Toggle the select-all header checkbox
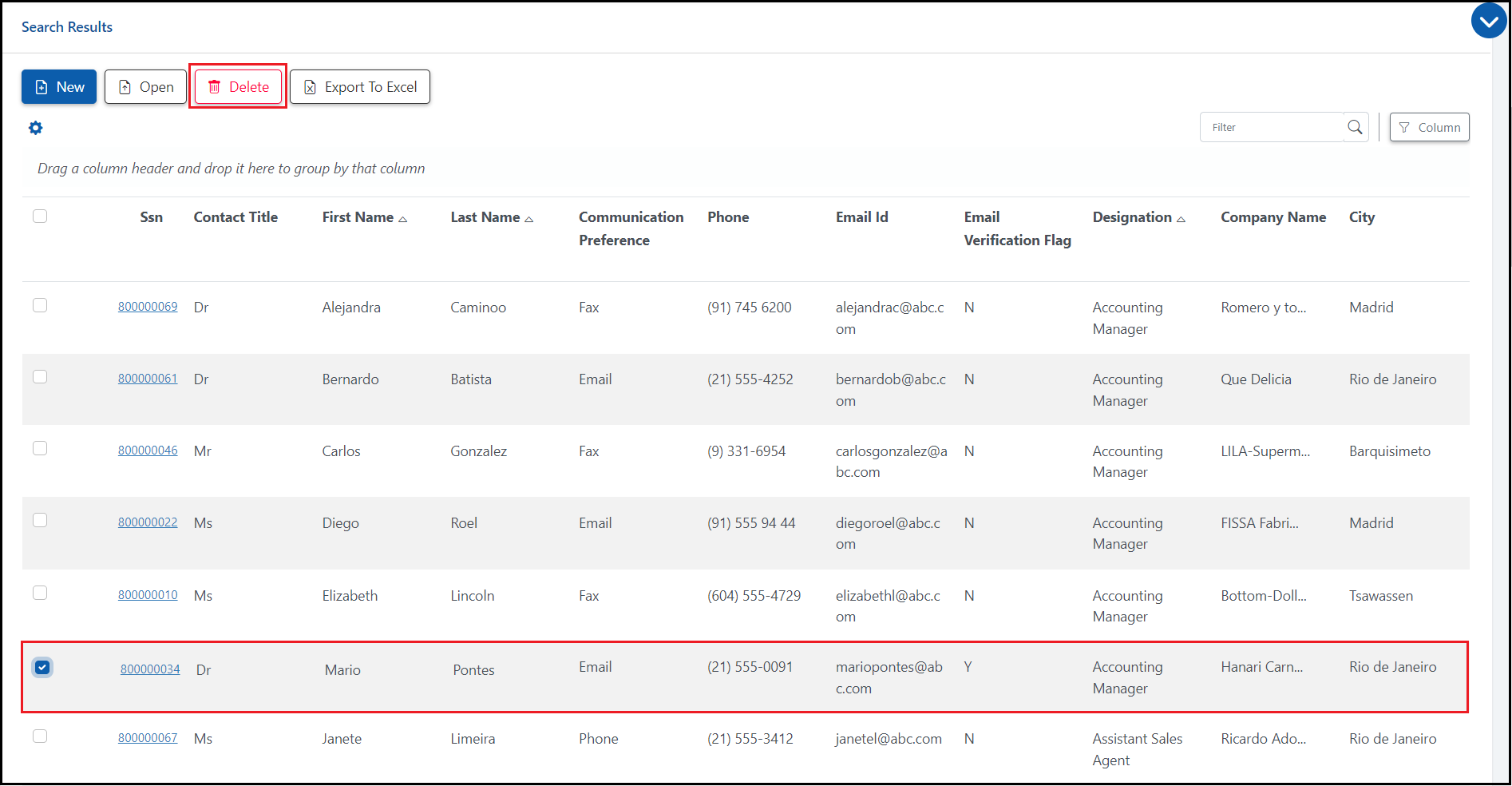The width and height of the screenshot is (1512, 786). pos(40,216)
